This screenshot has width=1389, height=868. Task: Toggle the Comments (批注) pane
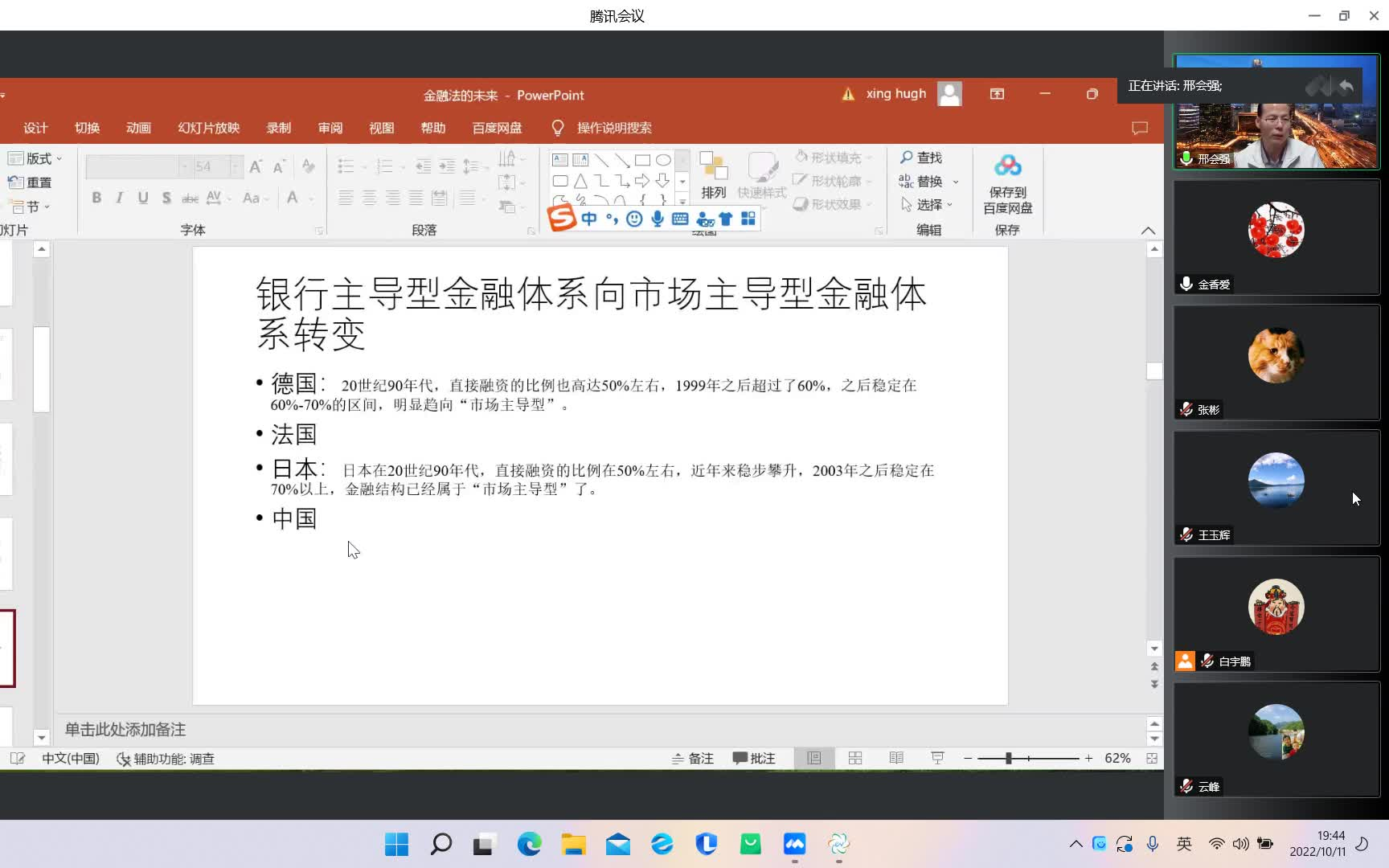pos(754,758)
